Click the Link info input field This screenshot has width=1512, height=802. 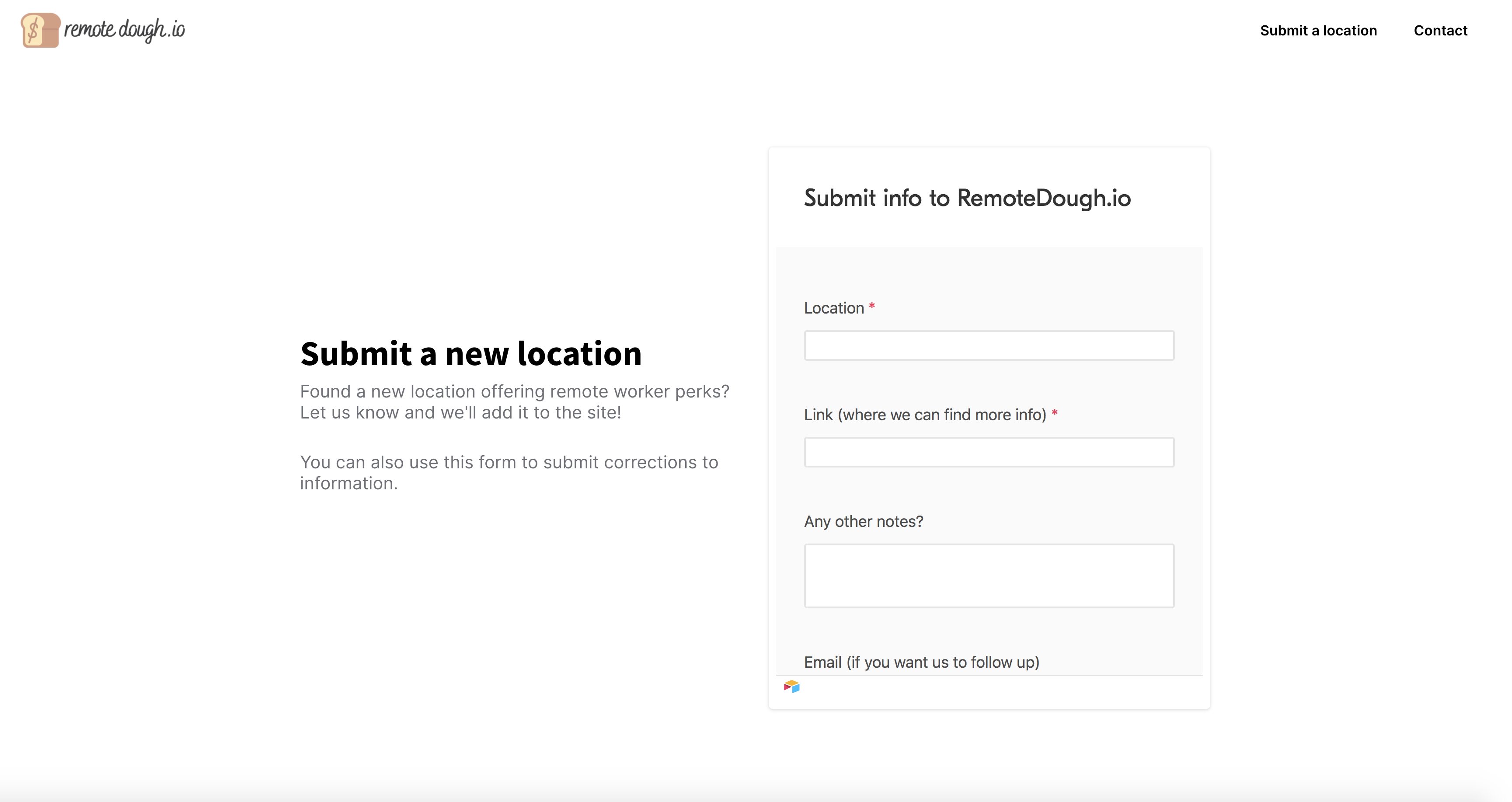(989, 452)
